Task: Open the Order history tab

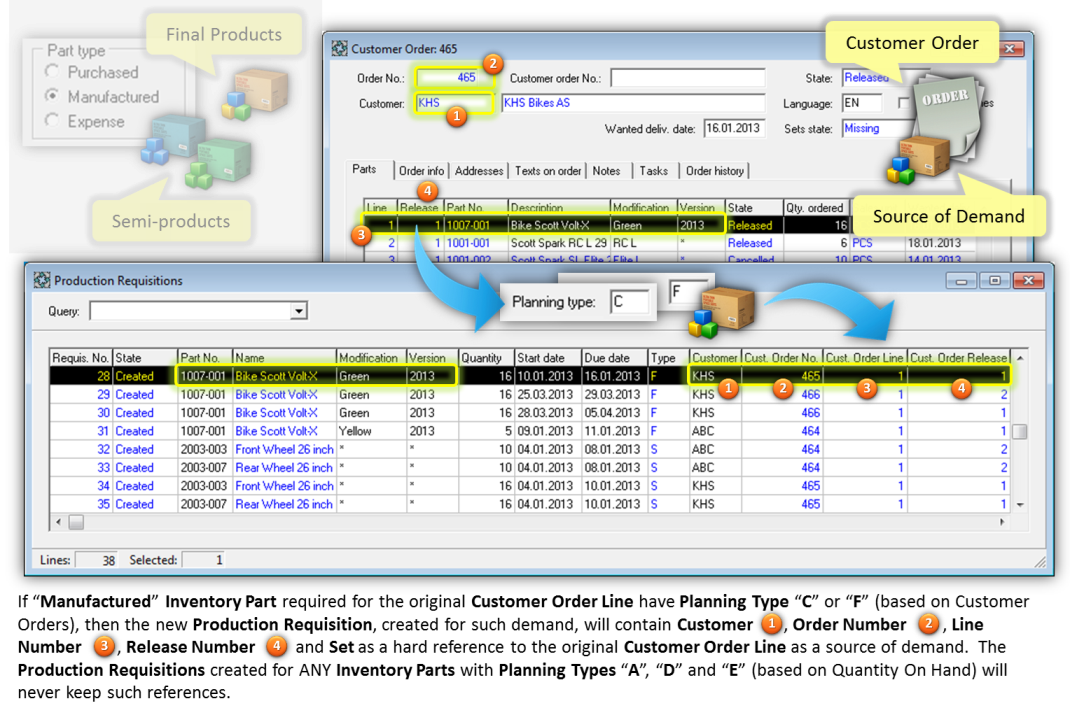Action: coord(714,171)
